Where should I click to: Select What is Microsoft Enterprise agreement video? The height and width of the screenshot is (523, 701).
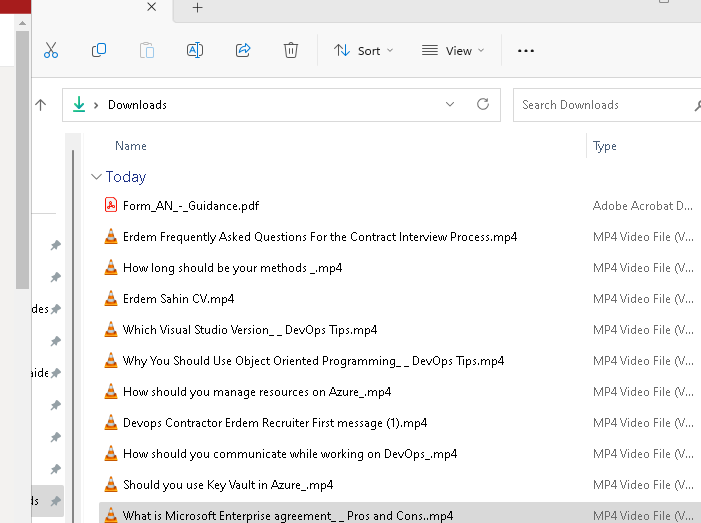[x=288, y=516]
